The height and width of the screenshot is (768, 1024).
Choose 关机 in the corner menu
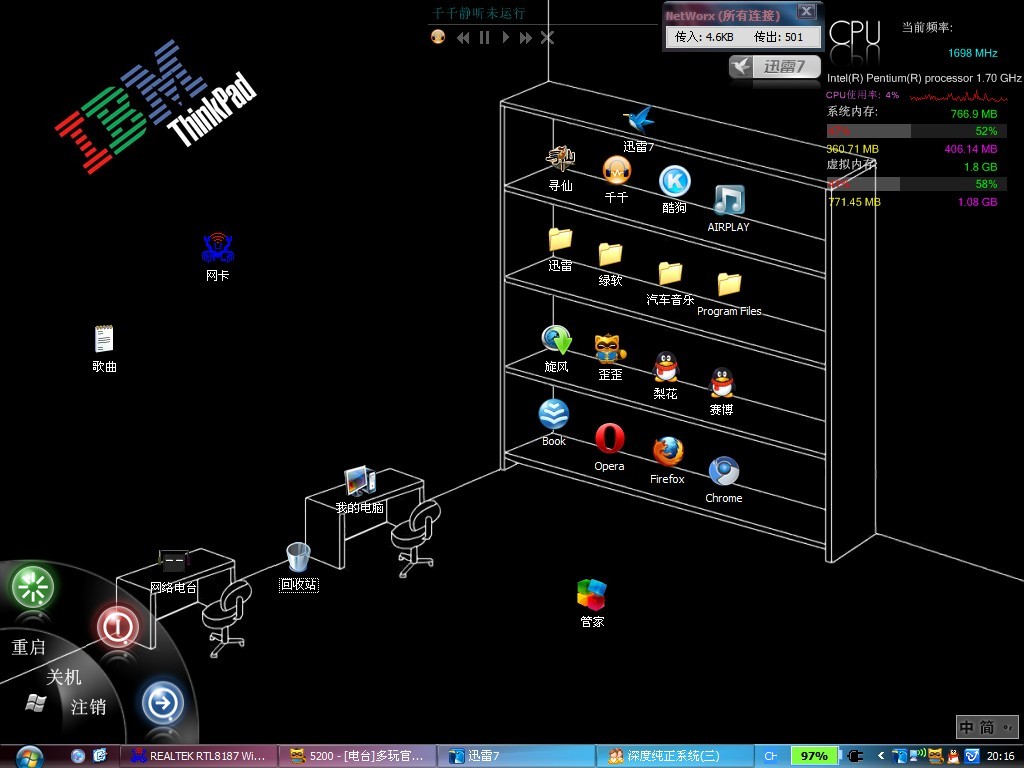pyautogui.click(x=64, y=677)
